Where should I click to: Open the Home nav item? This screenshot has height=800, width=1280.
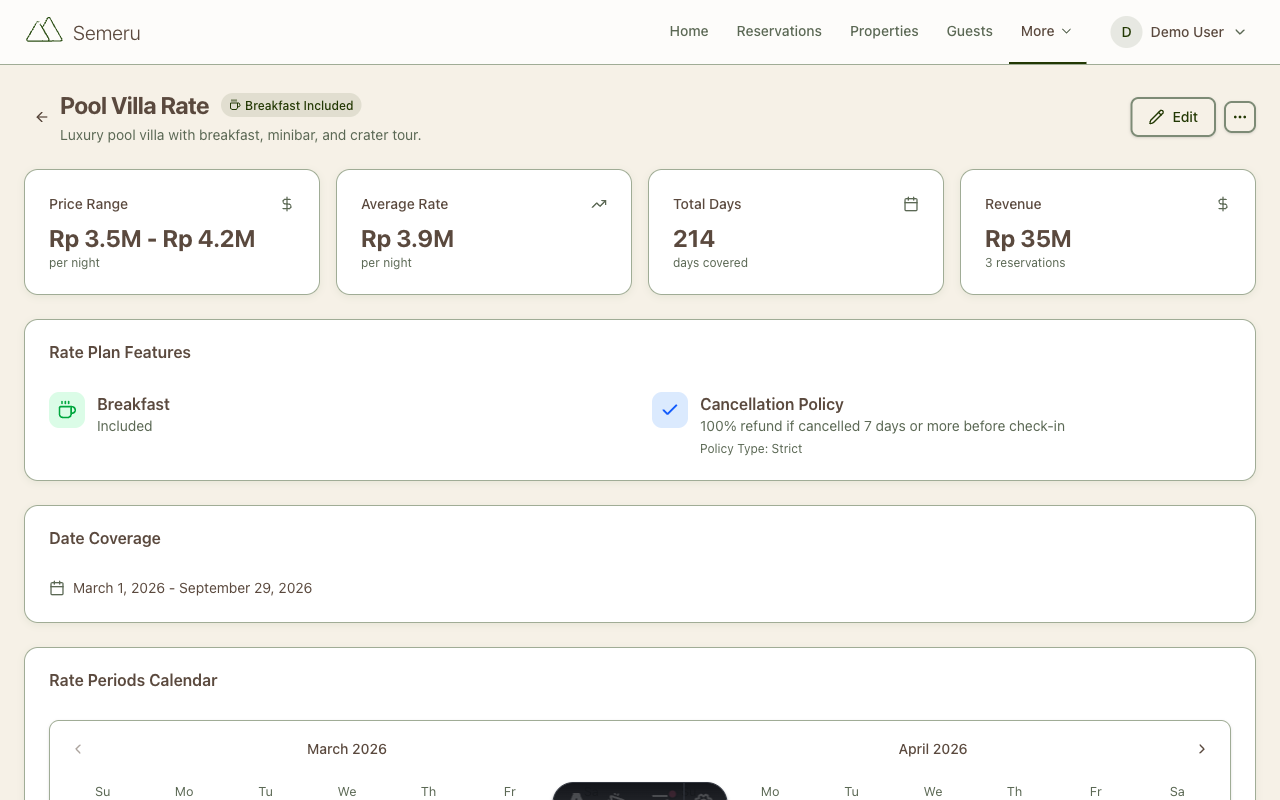tap(689, 31)
